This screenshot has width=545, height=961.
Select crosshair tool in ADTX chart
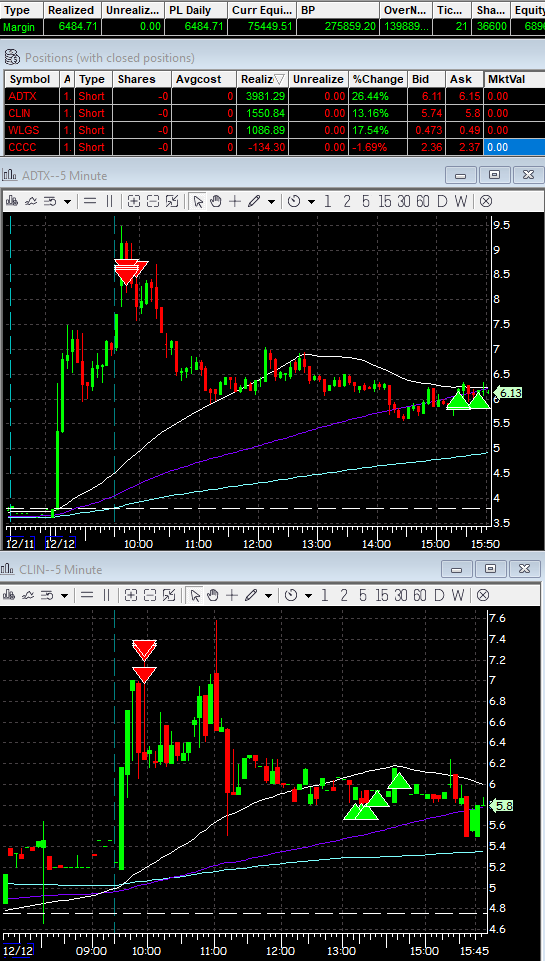[x=234, y=201]
